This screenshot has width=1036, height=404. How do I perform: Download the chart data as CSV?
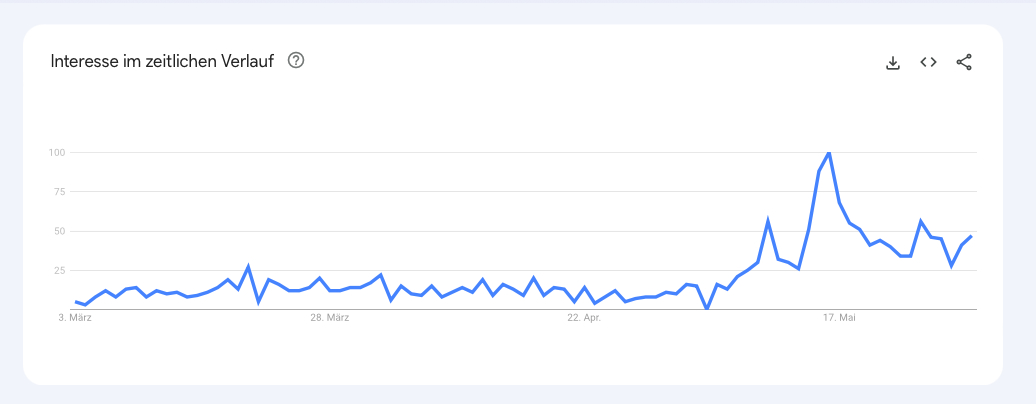pyautogui.click(x=893, y=63)
